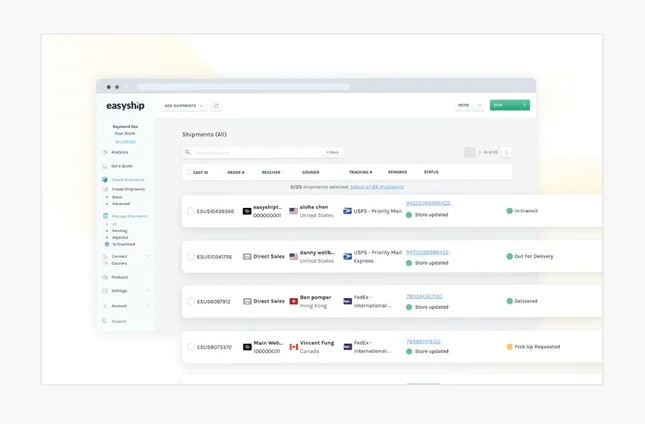Click the Pick Up Requested status
645x424 pixels.
533,347
